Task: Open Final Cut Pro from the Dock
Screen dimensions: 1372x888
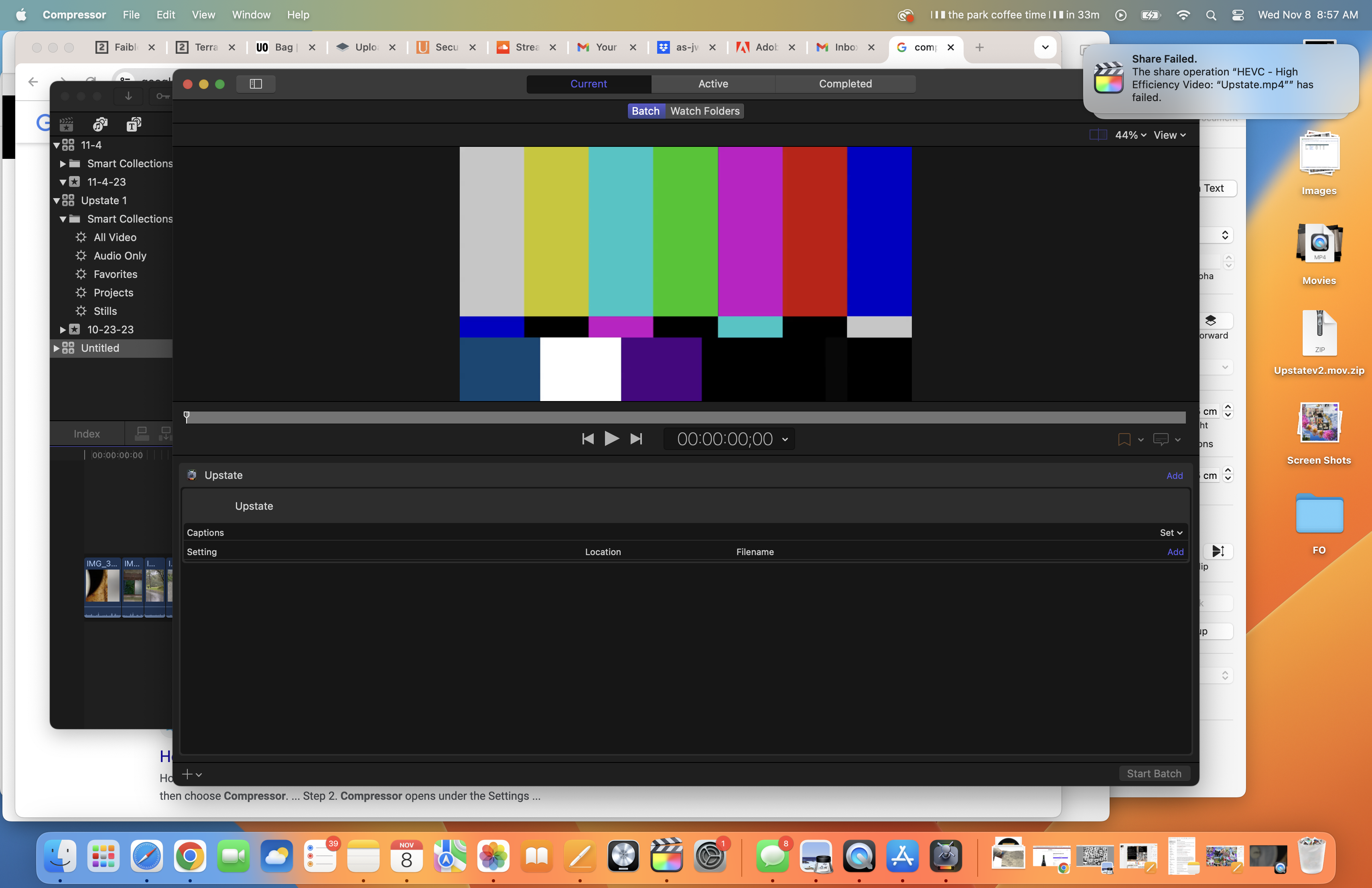Action: [x=666, y=855]
